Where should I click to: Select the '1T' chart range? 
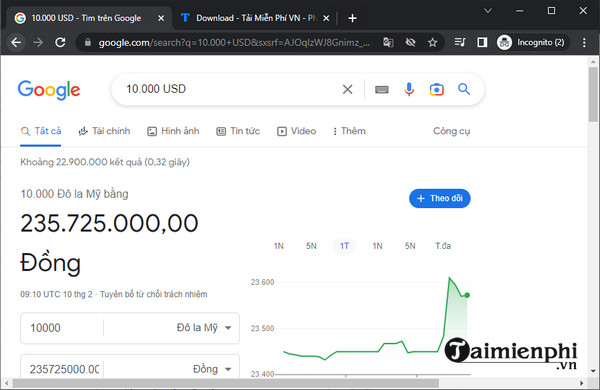(344, 246)
